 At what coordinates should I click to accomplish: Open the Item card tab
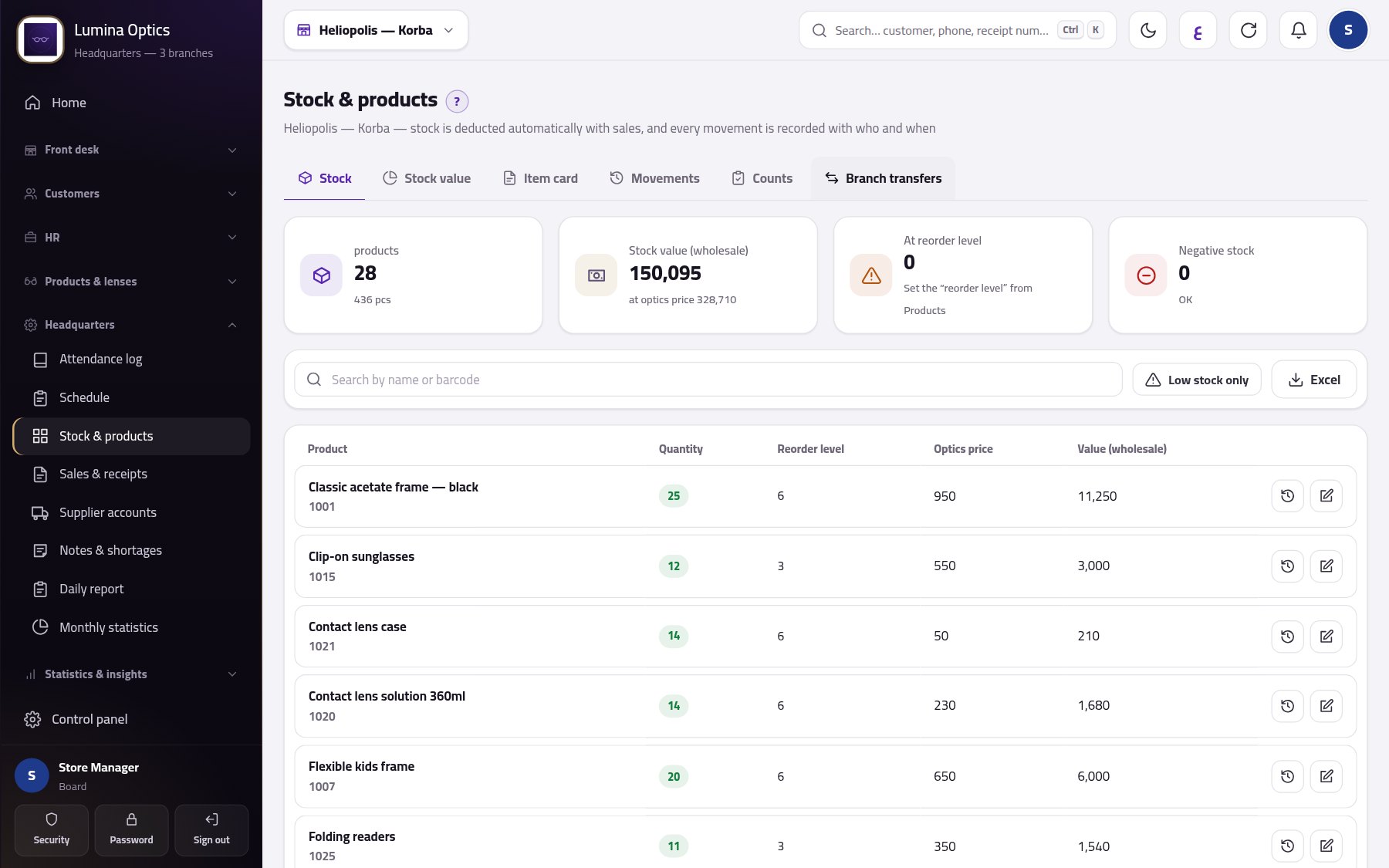pyautogui.click(x=540, y=178)
